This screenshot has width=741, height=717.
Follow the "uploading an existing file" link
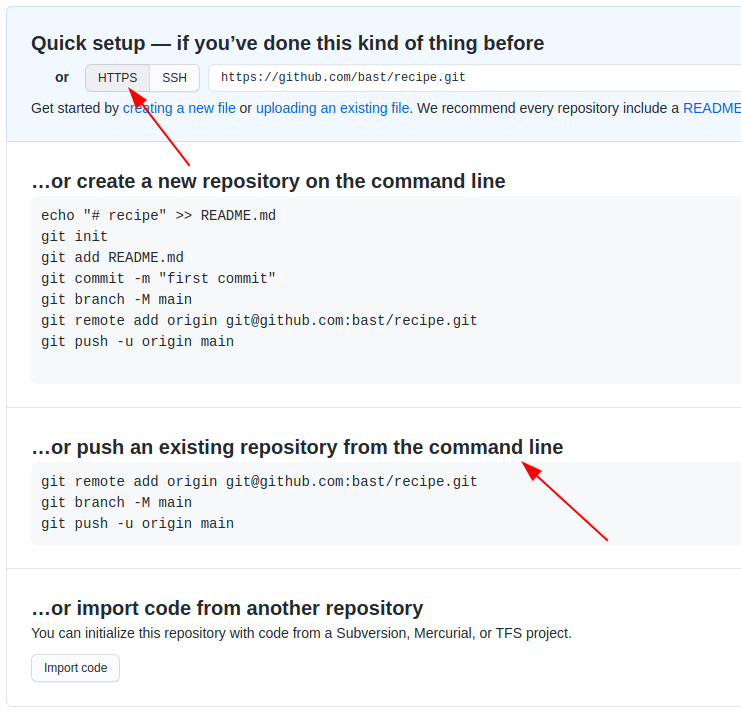point(332,108)
